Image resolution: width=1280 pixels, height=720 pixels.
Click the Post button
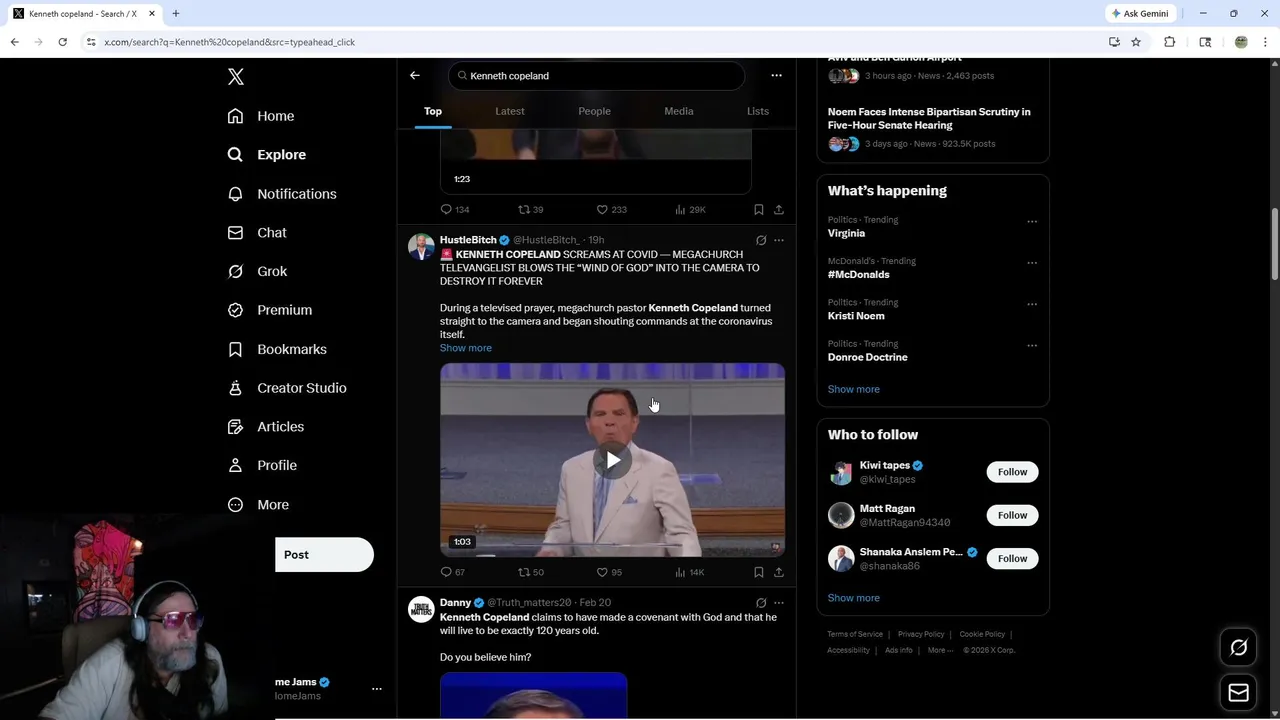(x=324, y=555)
